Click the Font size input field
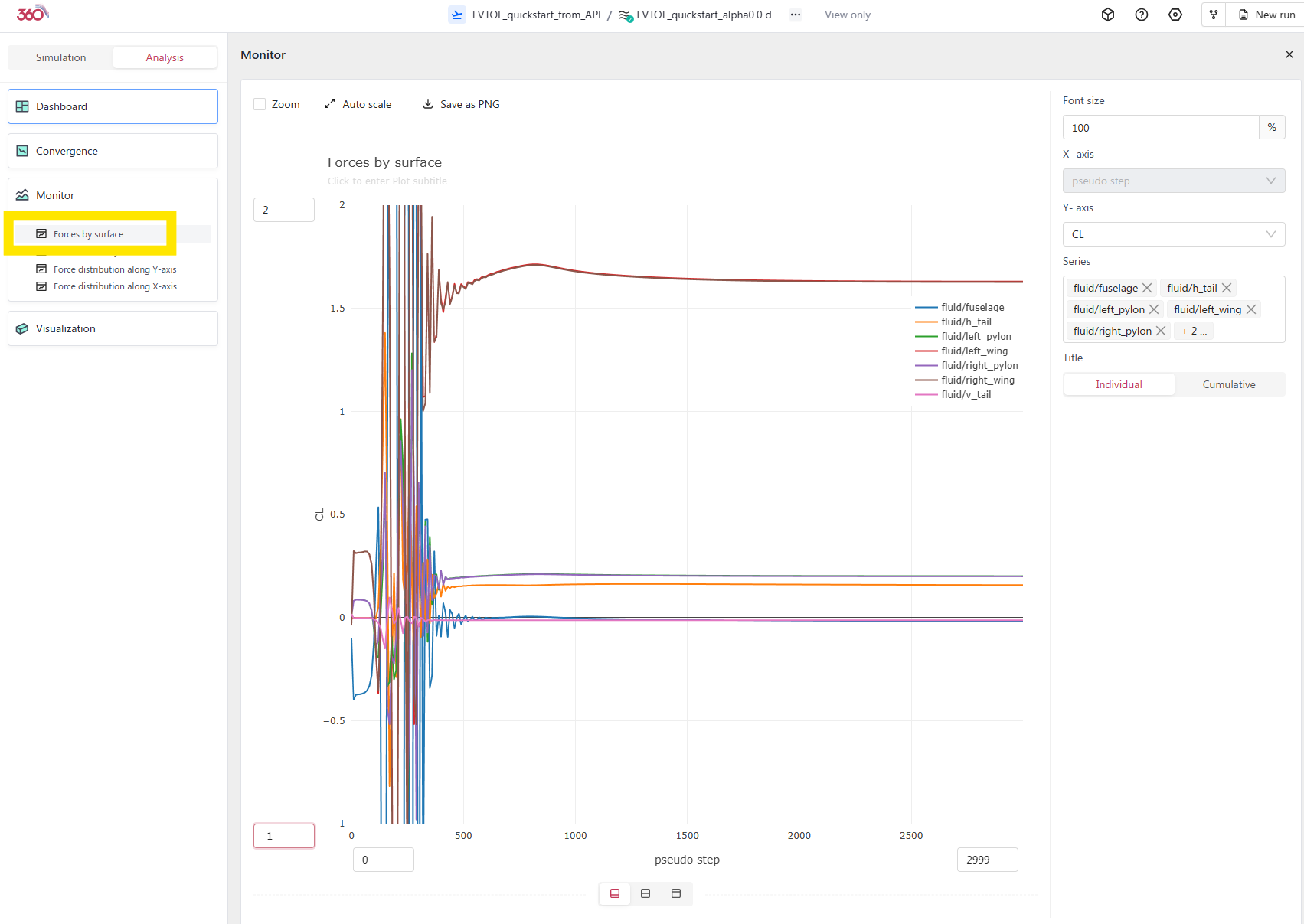This screenshot has width=1304, height=924. click(x=1160, y=128)
